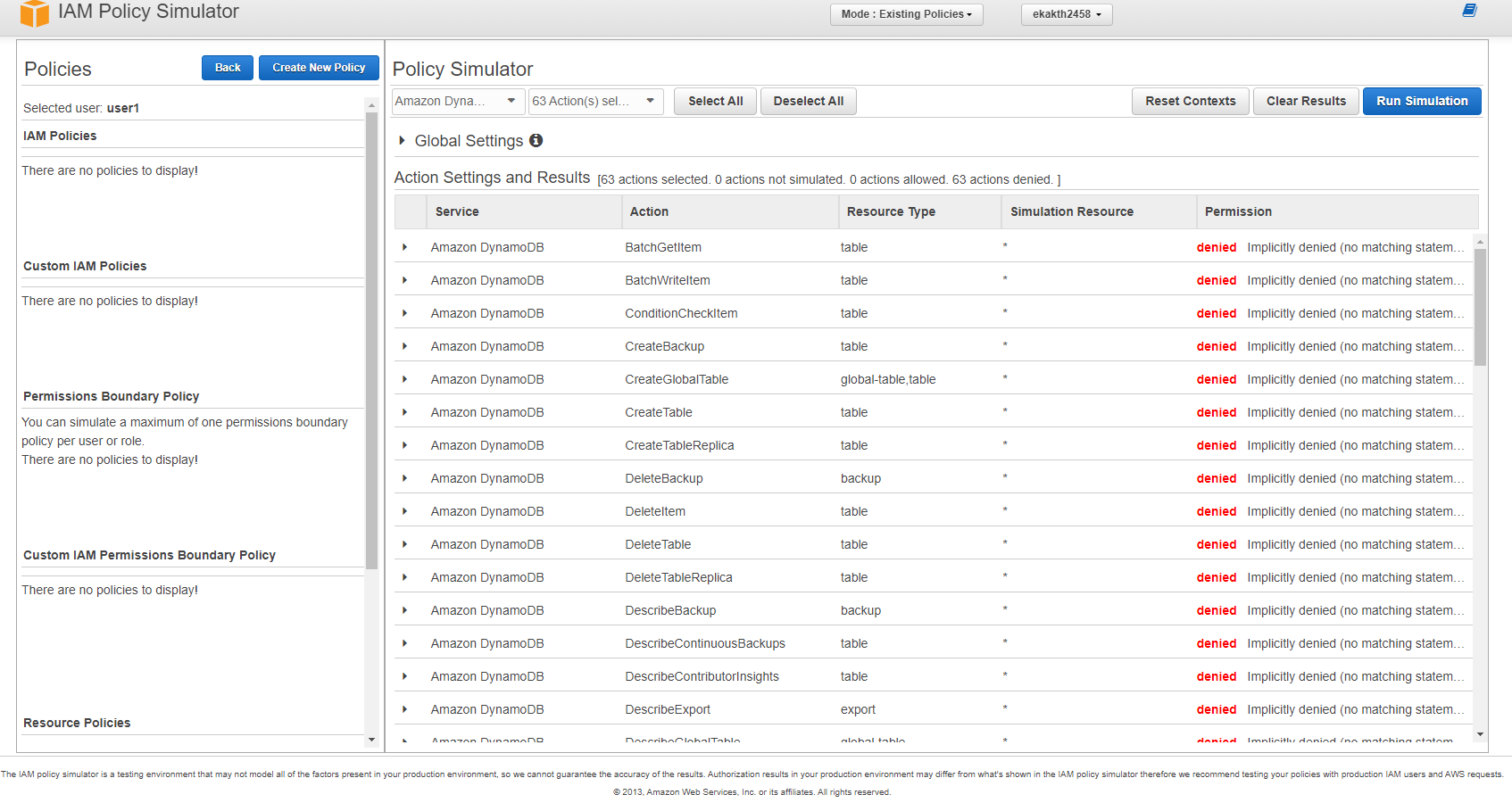Click the global-table,table resource type cell
The width and height of the screenshot is (1512, 803).
click(x=888, y=379)
